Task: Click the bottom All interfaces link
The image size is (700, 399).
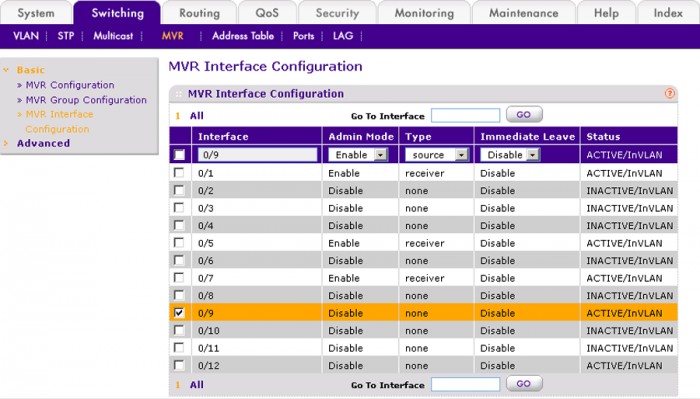Action: (x=196, y=385)
